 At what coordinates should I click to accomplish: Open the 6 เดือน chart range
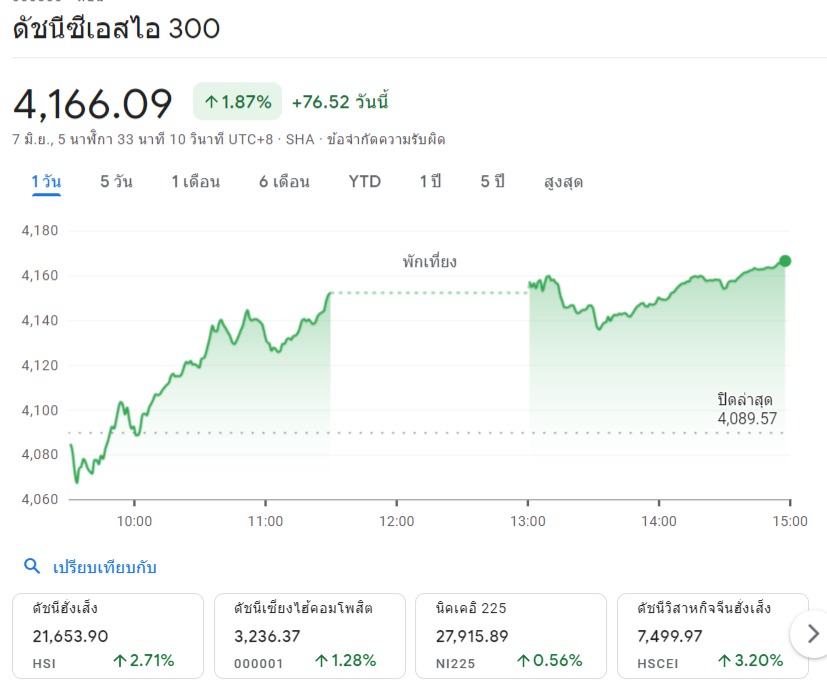tap(284, 181)
